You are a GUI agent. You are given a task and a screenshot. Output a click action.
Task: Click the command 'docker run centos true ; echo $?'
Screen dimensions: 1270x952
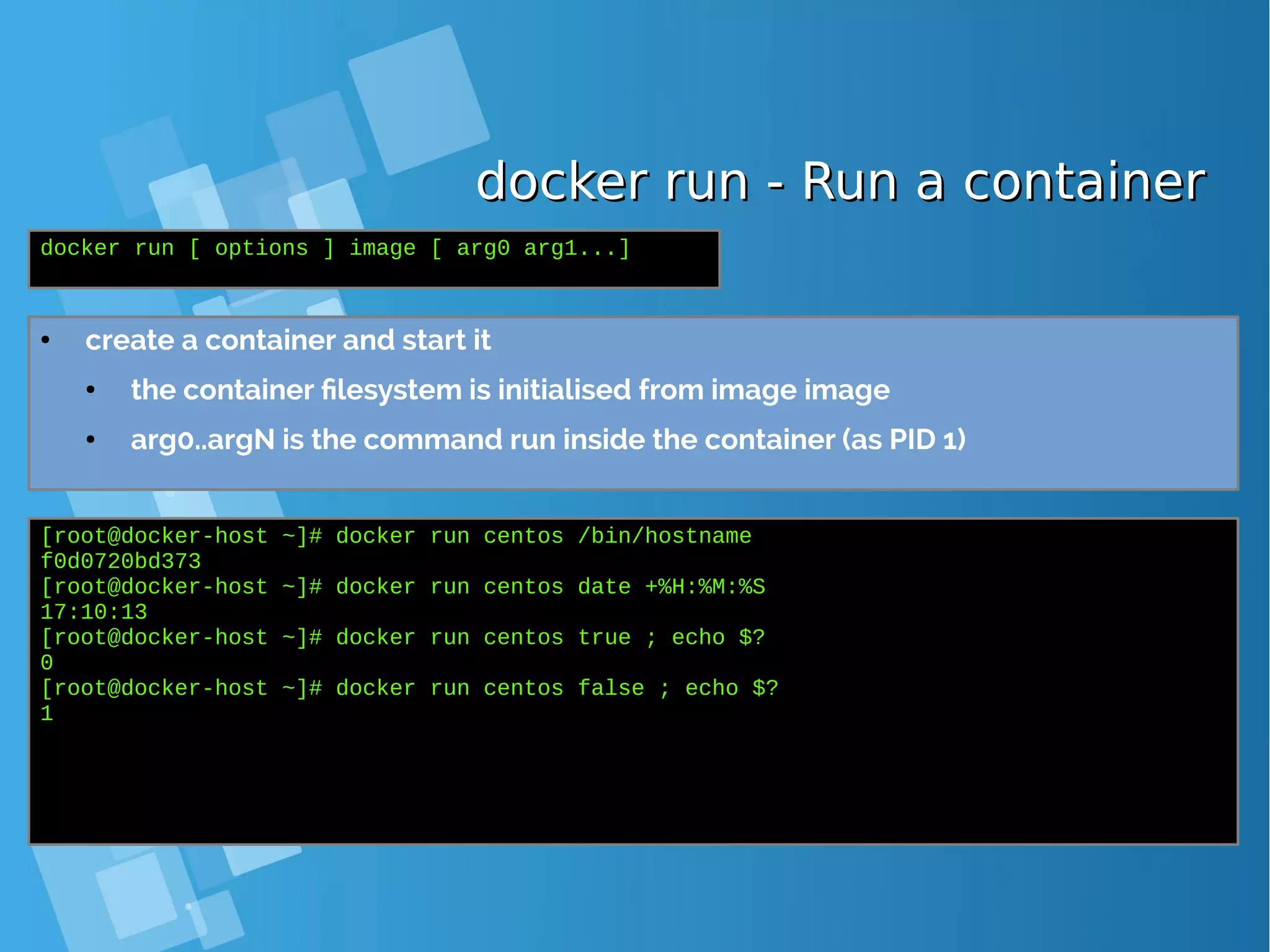(x=550, y=638)
